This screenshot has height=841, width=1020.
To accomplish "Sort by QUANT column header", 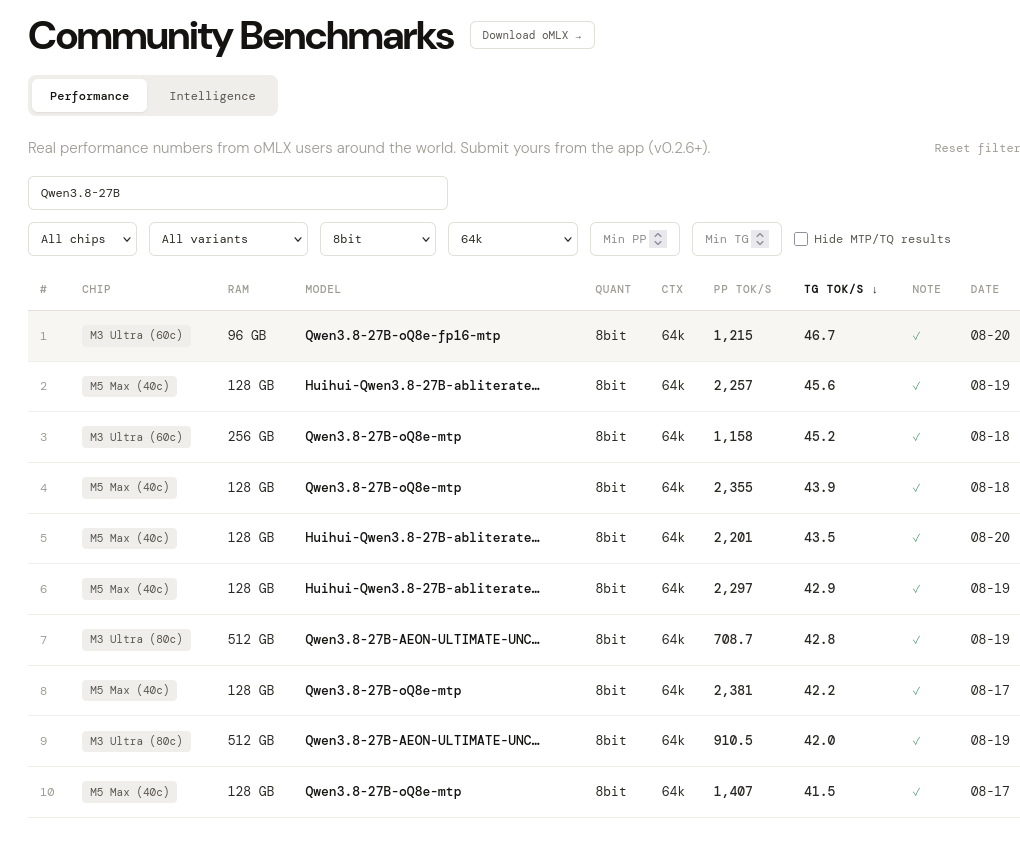I will click(613, 289).
